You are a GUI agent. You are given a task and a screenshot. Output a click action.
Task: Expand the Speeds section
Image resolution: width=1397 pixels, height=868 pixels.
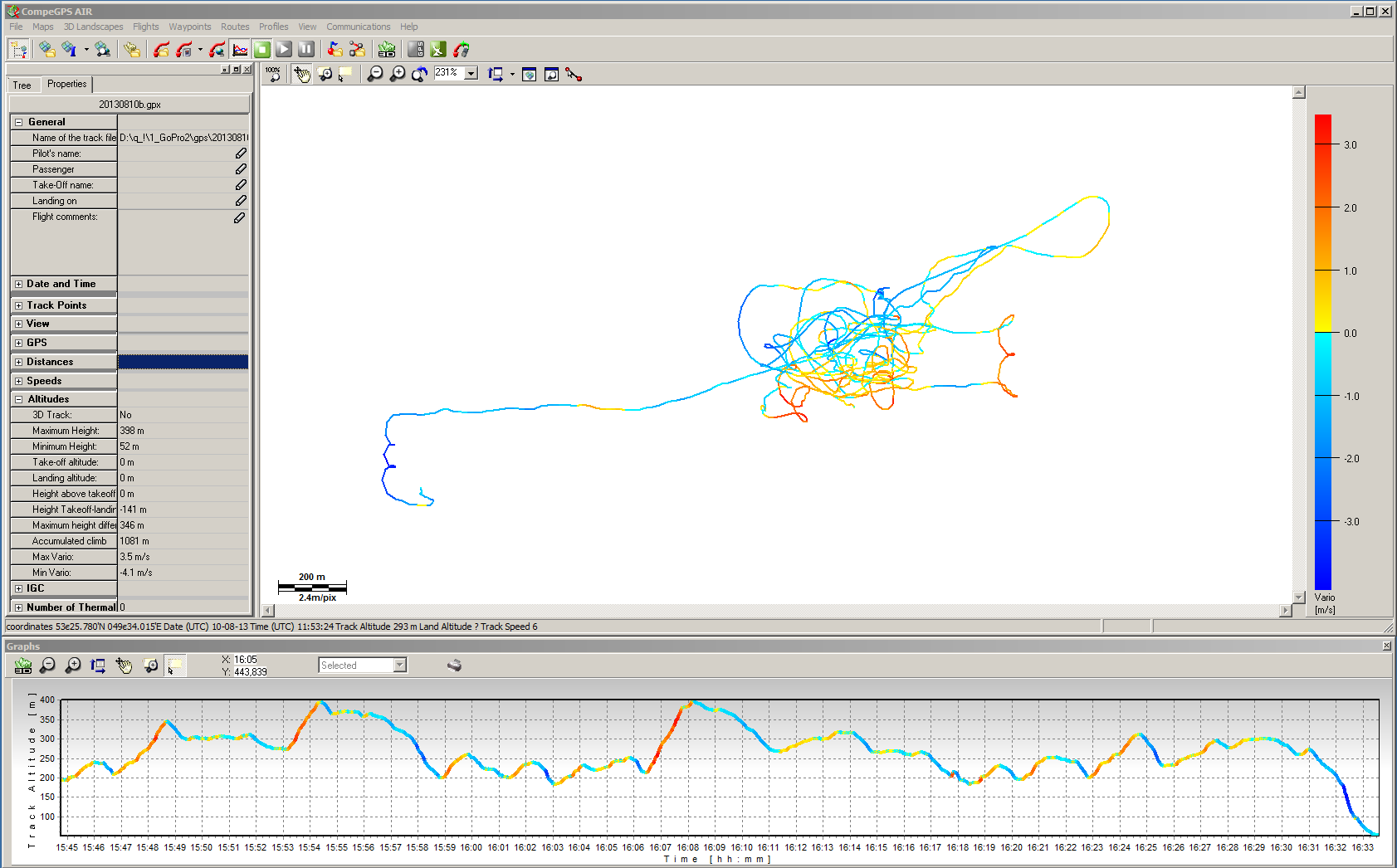pos(18,381)
